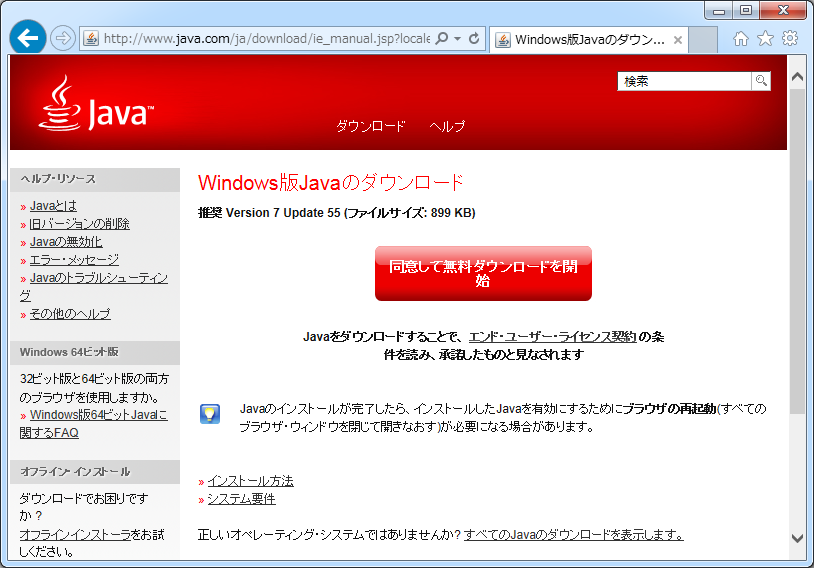Click the lightbulb tip icon
Viewport: 814px width, 568px height.
tap(210, 414)
